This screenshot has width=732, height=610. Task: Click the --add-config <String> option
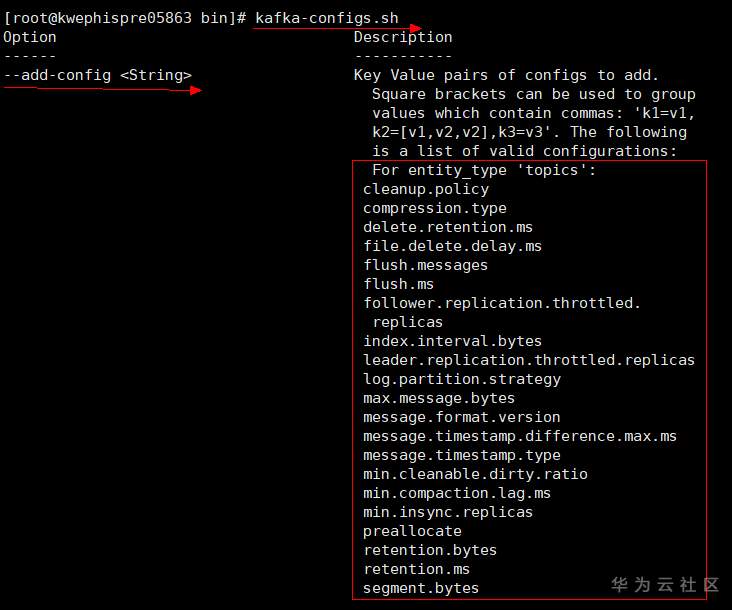pos(98,75)
